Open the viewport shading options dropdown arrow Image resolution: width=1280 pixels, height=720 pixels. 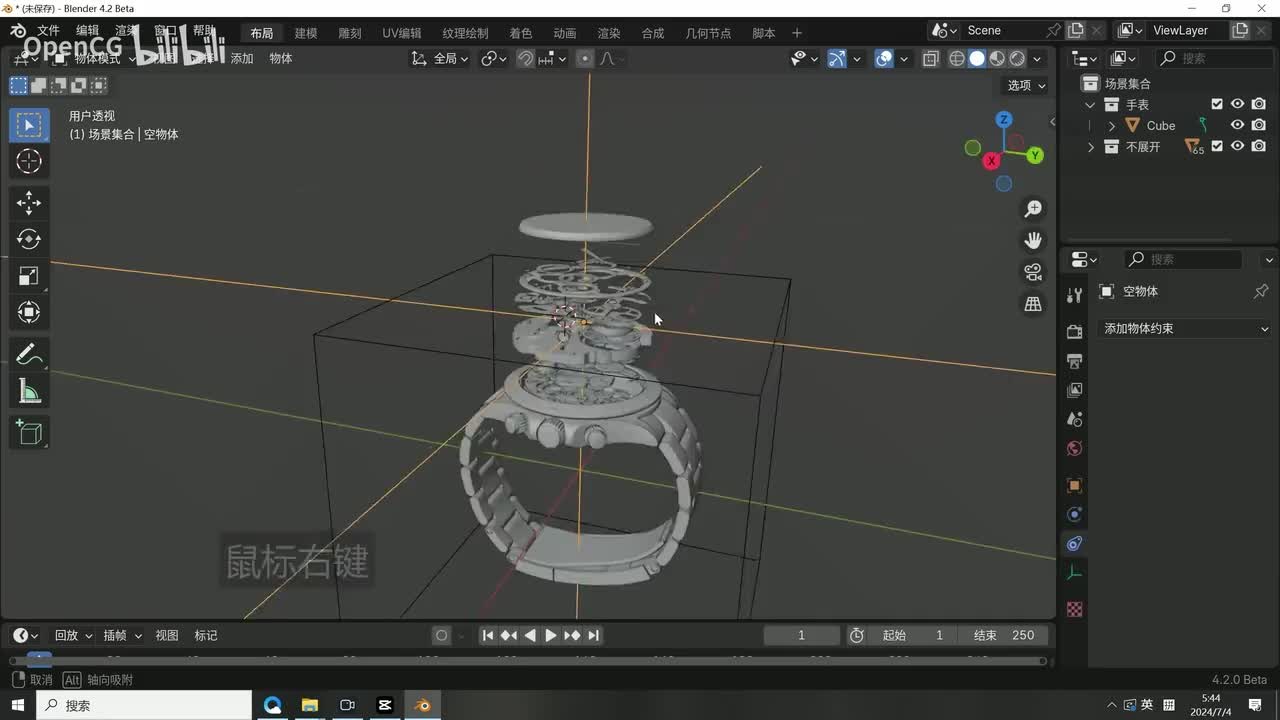tap(1037, 59)
